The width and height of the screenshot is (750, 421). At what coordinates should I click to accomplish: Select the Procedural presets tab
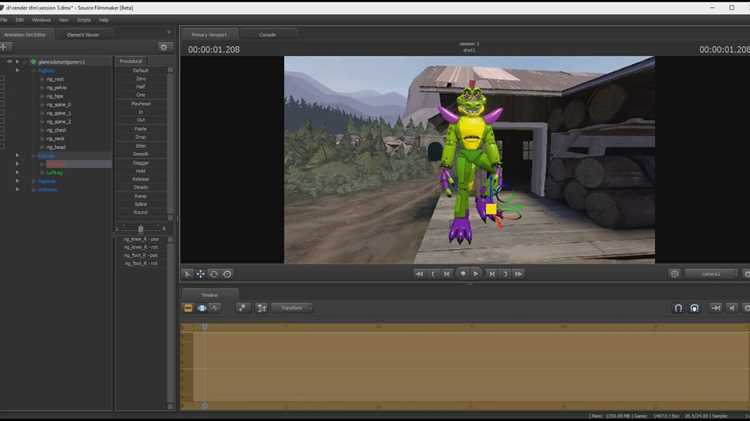tap(131, 61)
